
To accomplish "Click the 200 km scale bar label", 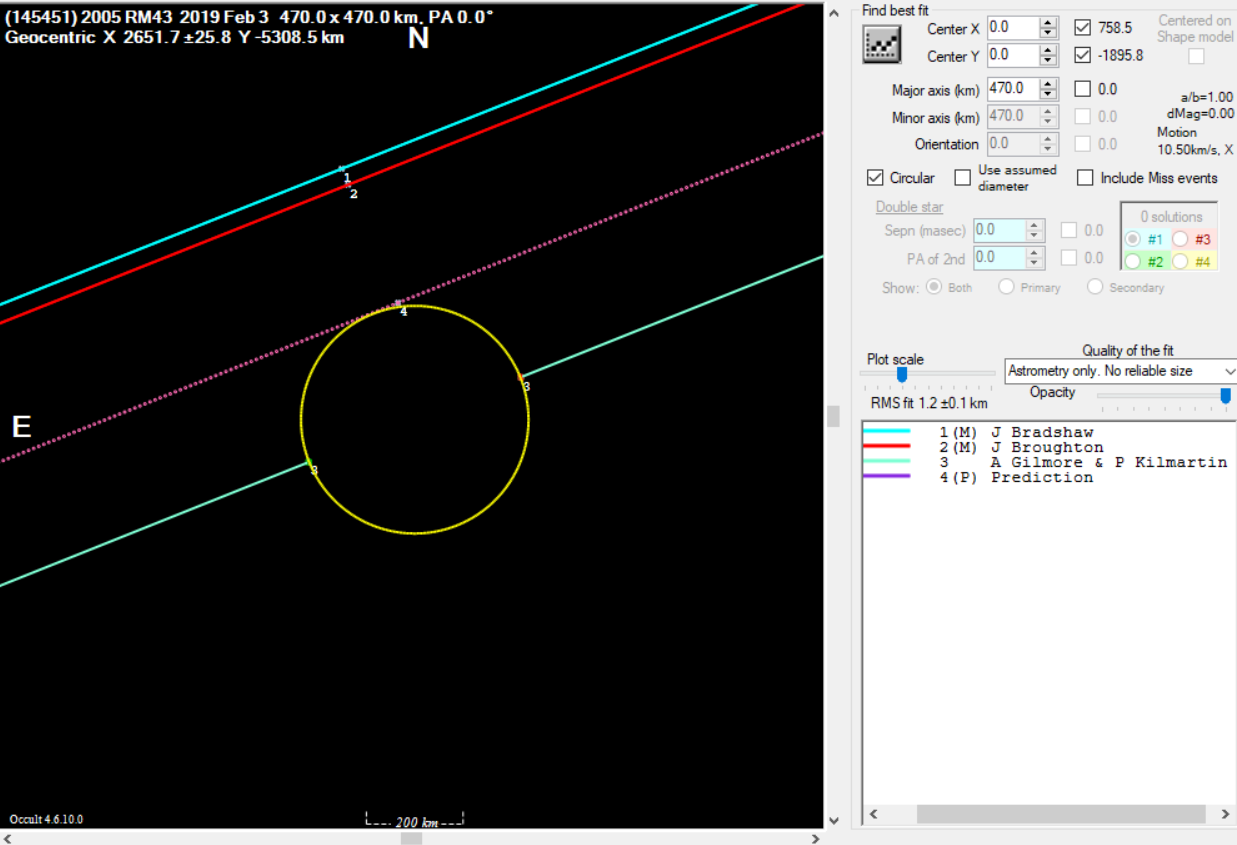I will click(417, 822).
